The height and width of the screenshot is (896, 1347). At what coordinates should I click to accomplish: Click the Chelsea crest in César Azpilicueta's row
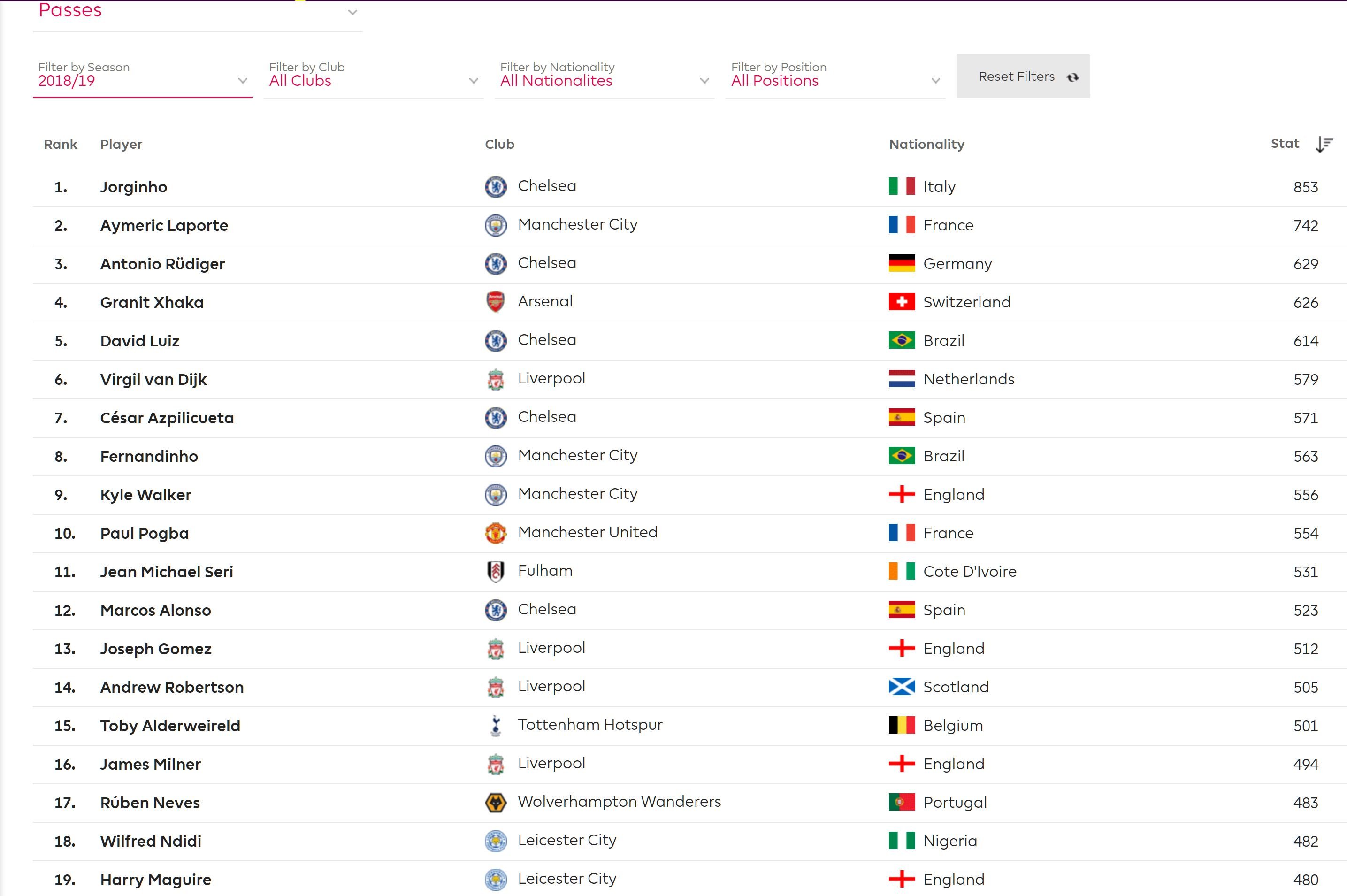[x=495, y=418]
